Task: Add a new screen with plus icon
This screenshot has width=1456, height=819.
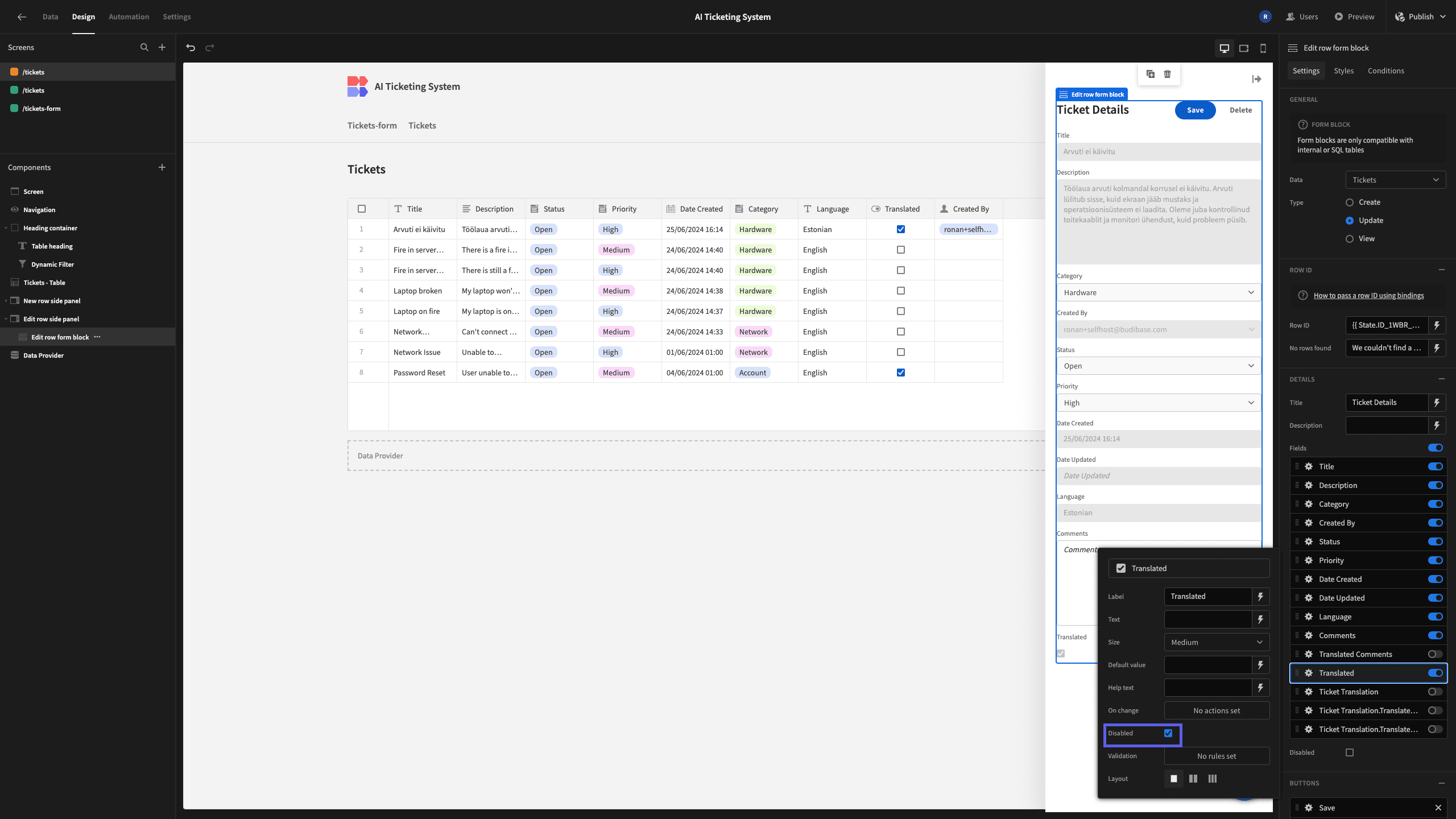Action: [162, 48]
